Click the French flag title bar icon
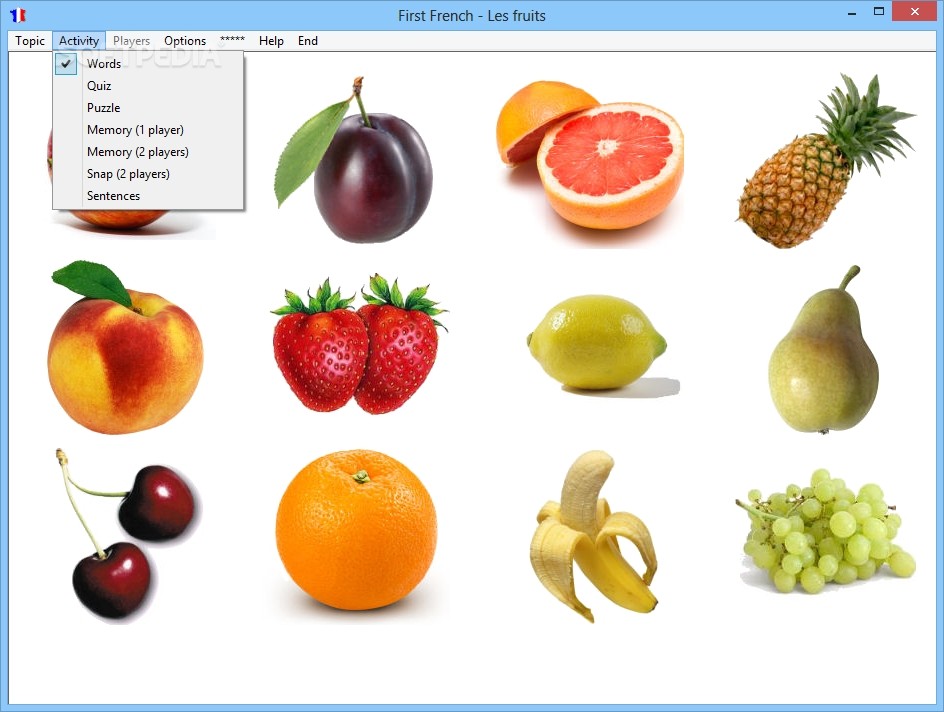Screen dimensions: 944x712 click(x=18, y=15)
